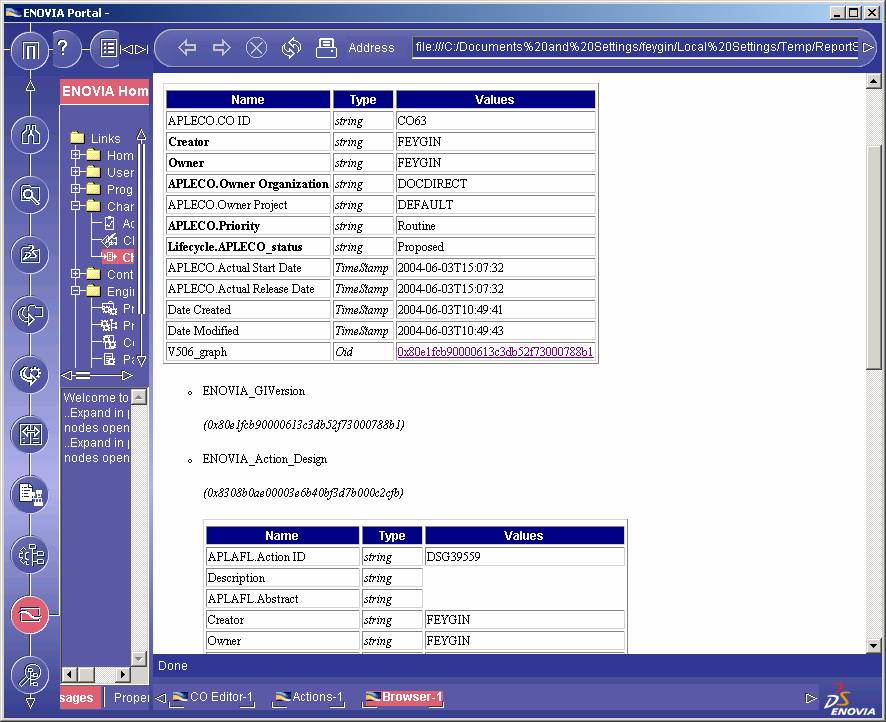
Task: Click the forward arrow navigation icon
Action: tap(222, 48)
